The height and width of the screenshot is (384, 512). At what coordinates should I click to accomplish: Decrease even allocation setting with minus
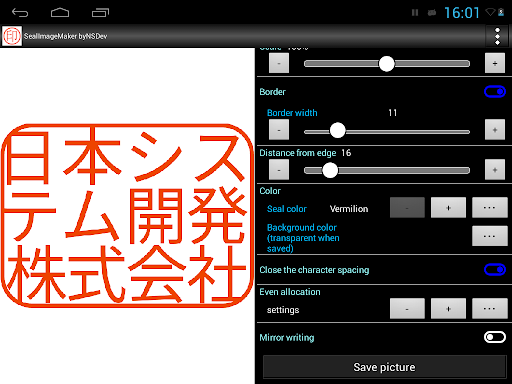pyautogui.click(x=407, y=308)
